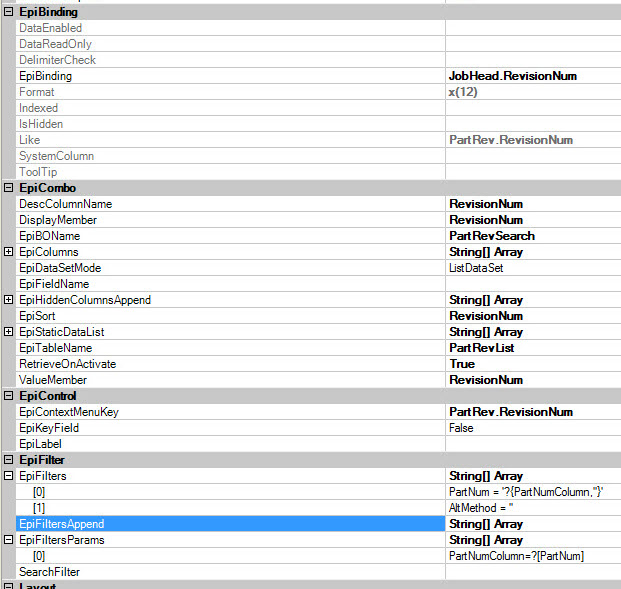The width and height of the screenshot is (621, 589).
Task: Select the RetrieveOnActivate property
Action: point(230,364)
